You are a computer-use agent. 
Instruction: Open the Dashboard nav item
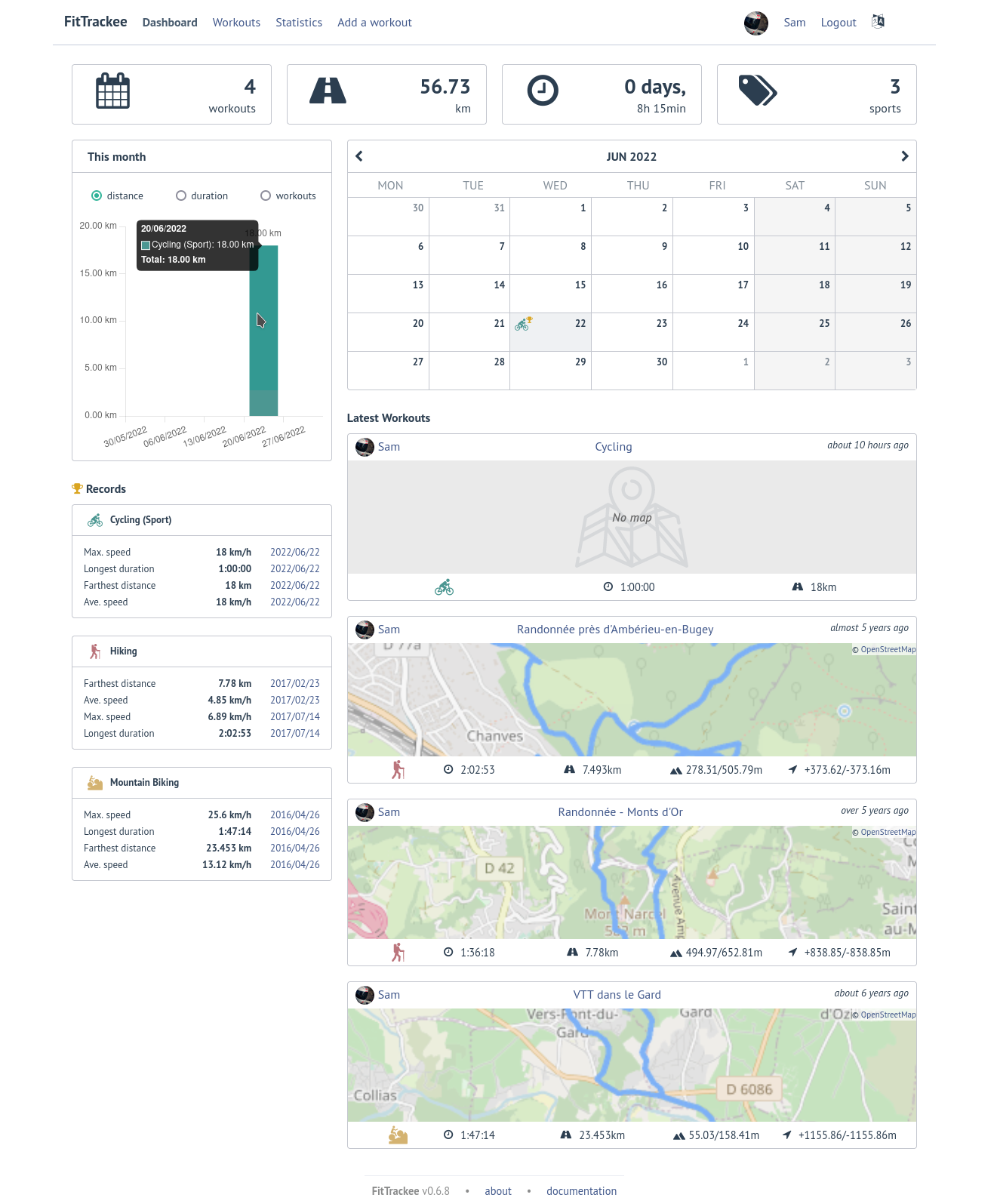click(x=170, y=23)
